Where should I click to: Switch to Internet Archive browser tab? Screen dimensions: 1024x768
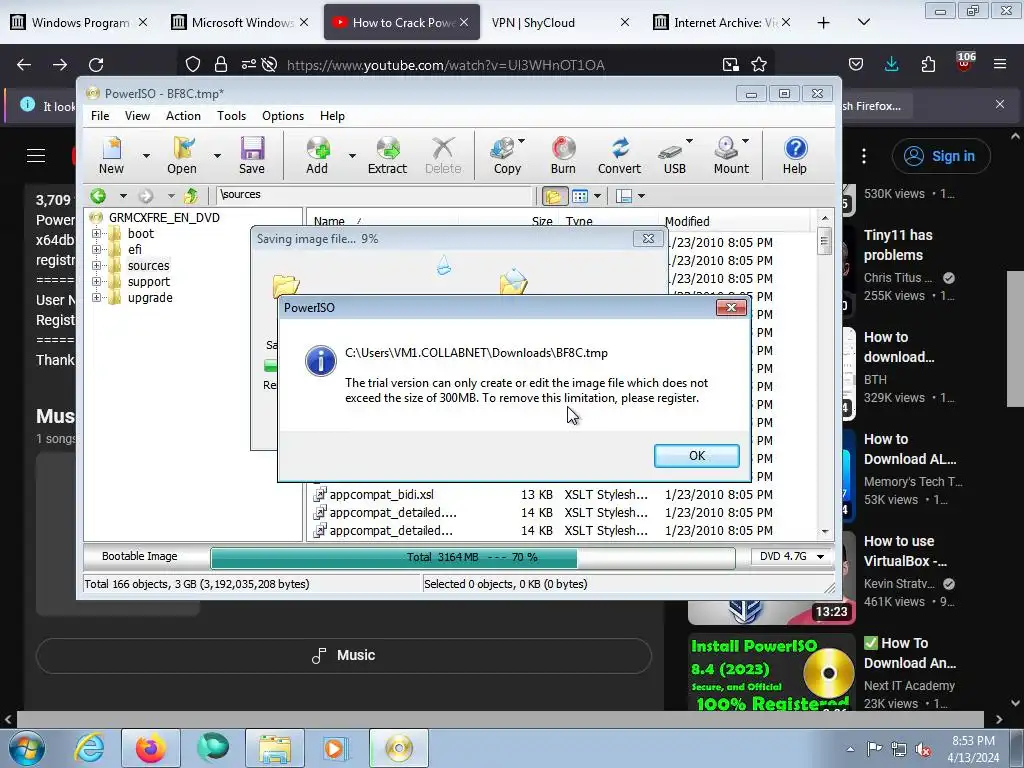click(x=724, y=22)
